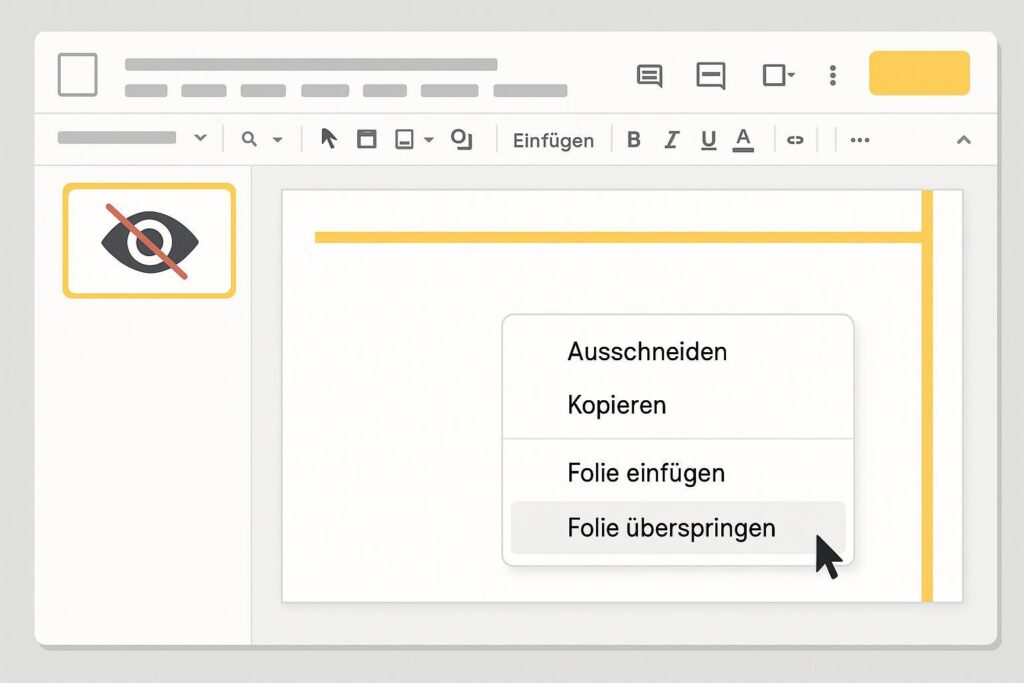
Task: Click the Einfügen toolbar button
Action: point(553,140)
